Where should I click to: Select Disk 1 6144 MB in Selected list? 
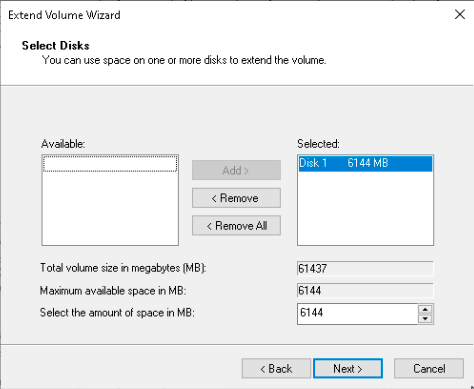(365, 163)
